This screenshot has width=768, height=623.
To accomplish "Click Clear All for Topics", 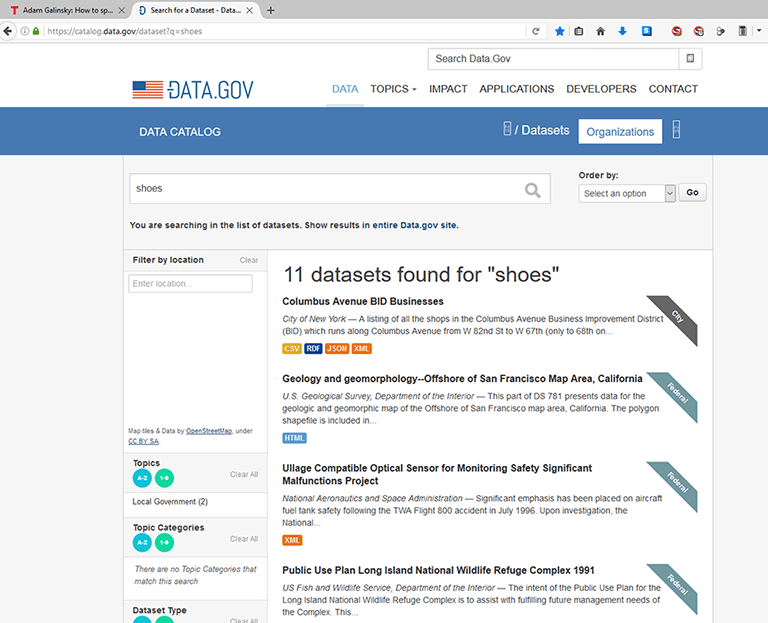I will (244, 475).
